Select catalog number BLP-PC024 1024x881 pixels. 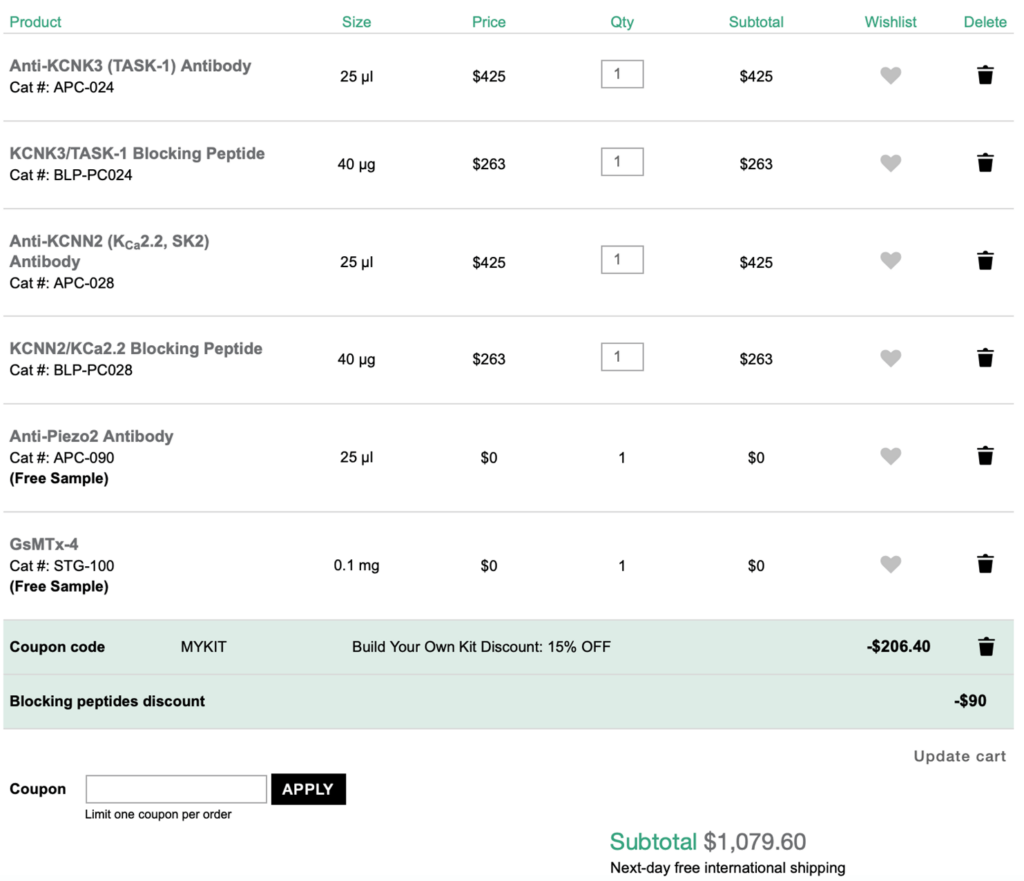tap(93, 175)
